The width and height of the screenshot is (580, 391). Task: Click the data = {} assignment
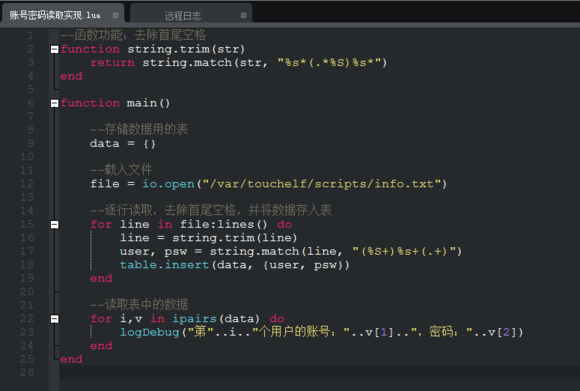click(x=123, y=144)
